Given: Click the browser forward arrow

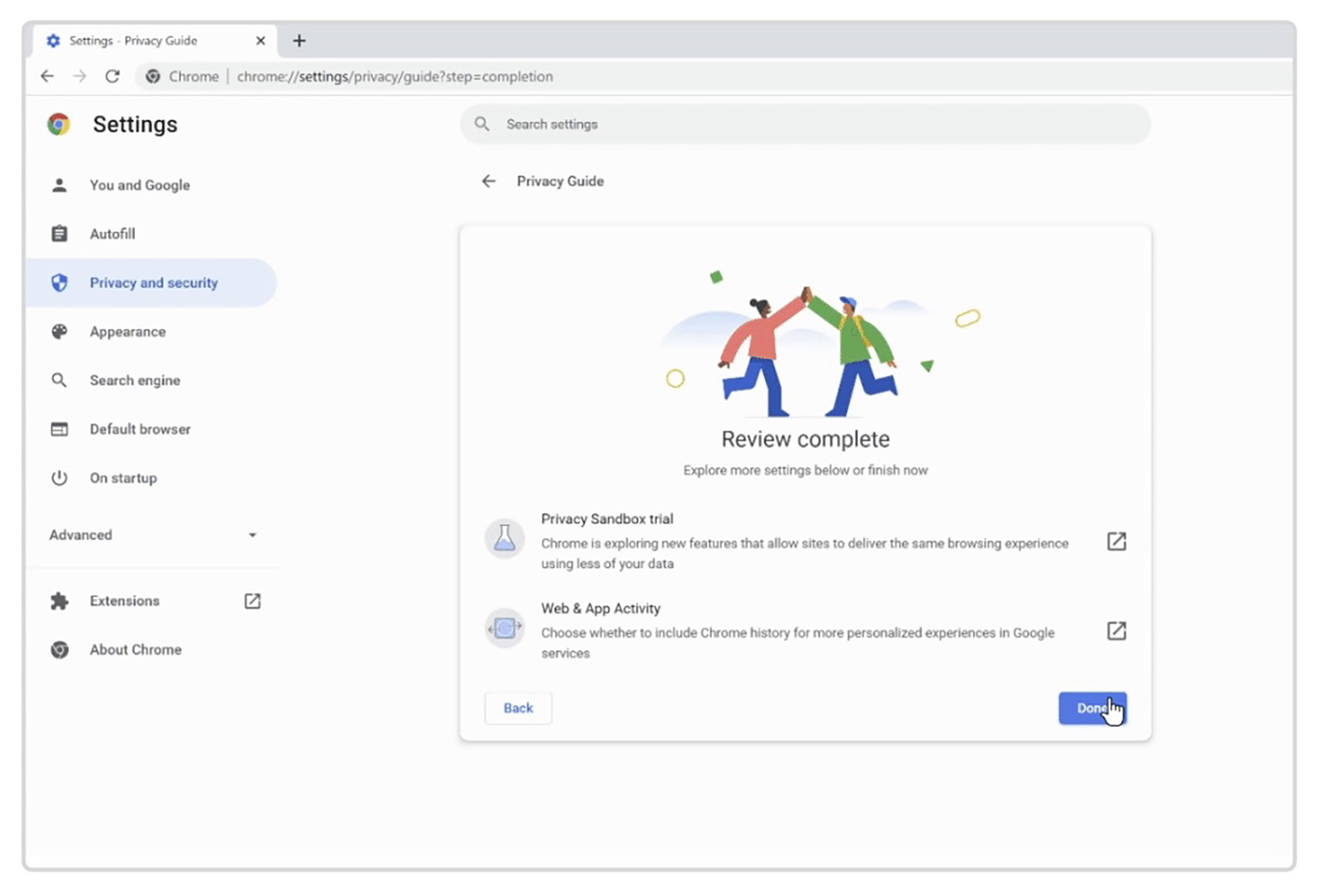Looking at the screenshot, I should click(80, 76).
